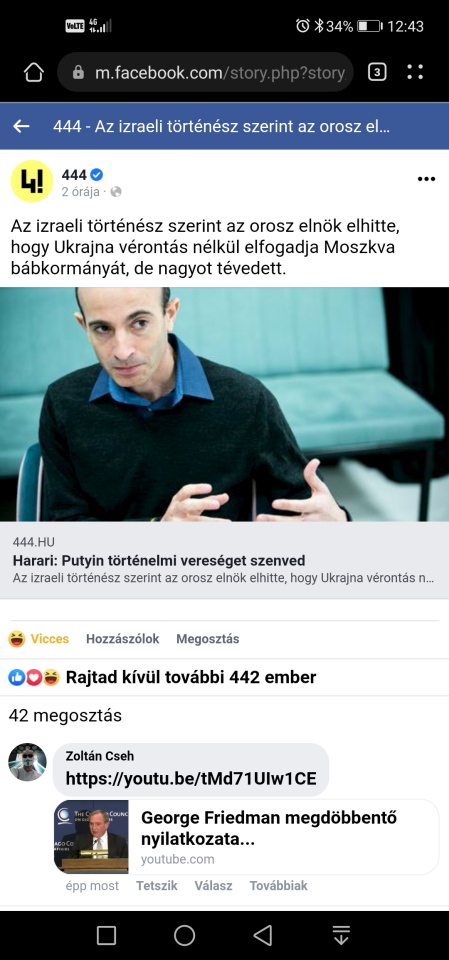The image size is (449, 960).
Task: Expand Továbbiak comment options
Action: pyautogui.click(x=279, y=886)
